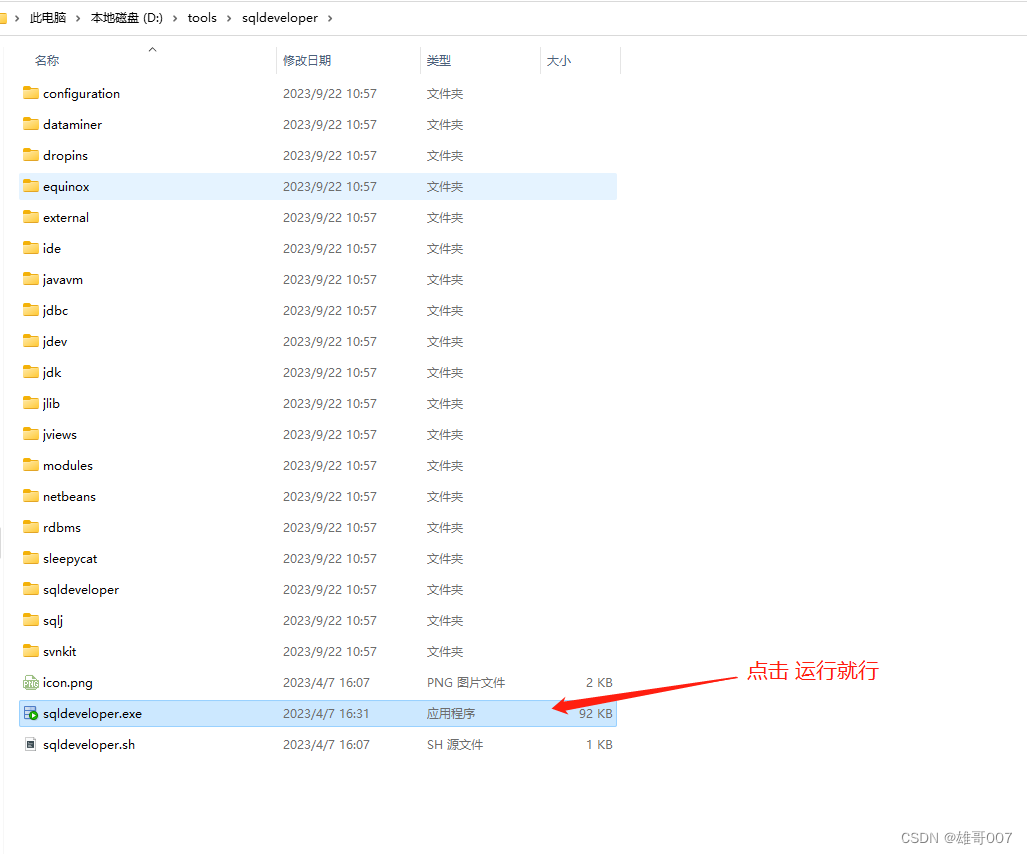The width and height of the screenshot is (1027, 854).
Task: Sort files by 大小 column header
Action: pyautogui.click(x=559, y=60)
